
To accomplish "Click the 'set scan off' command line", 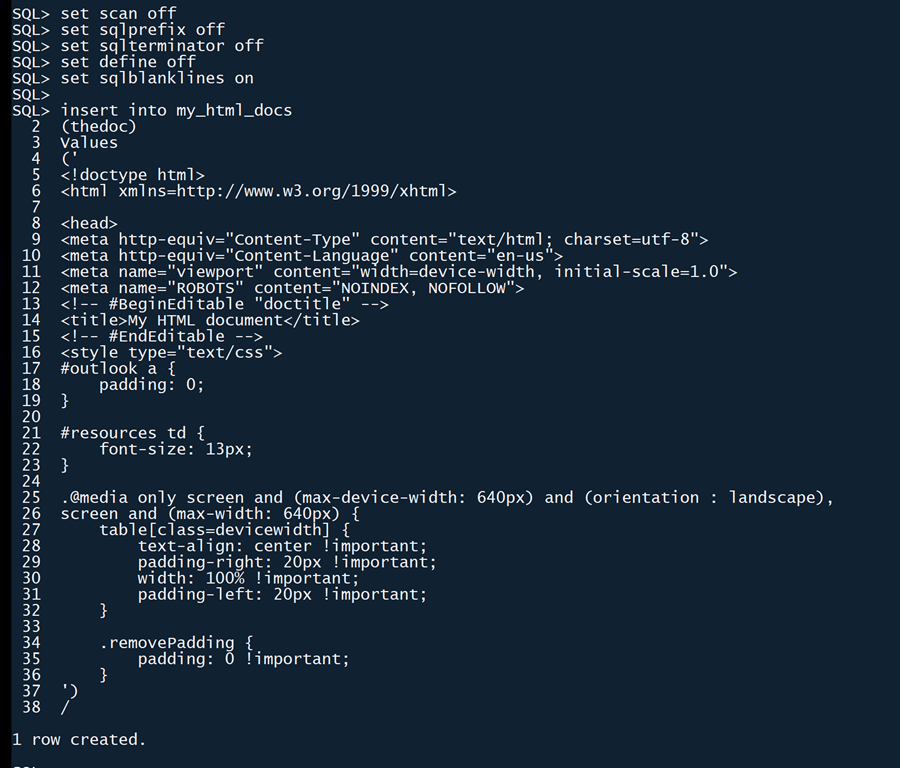I will click(x=118, y=13).
